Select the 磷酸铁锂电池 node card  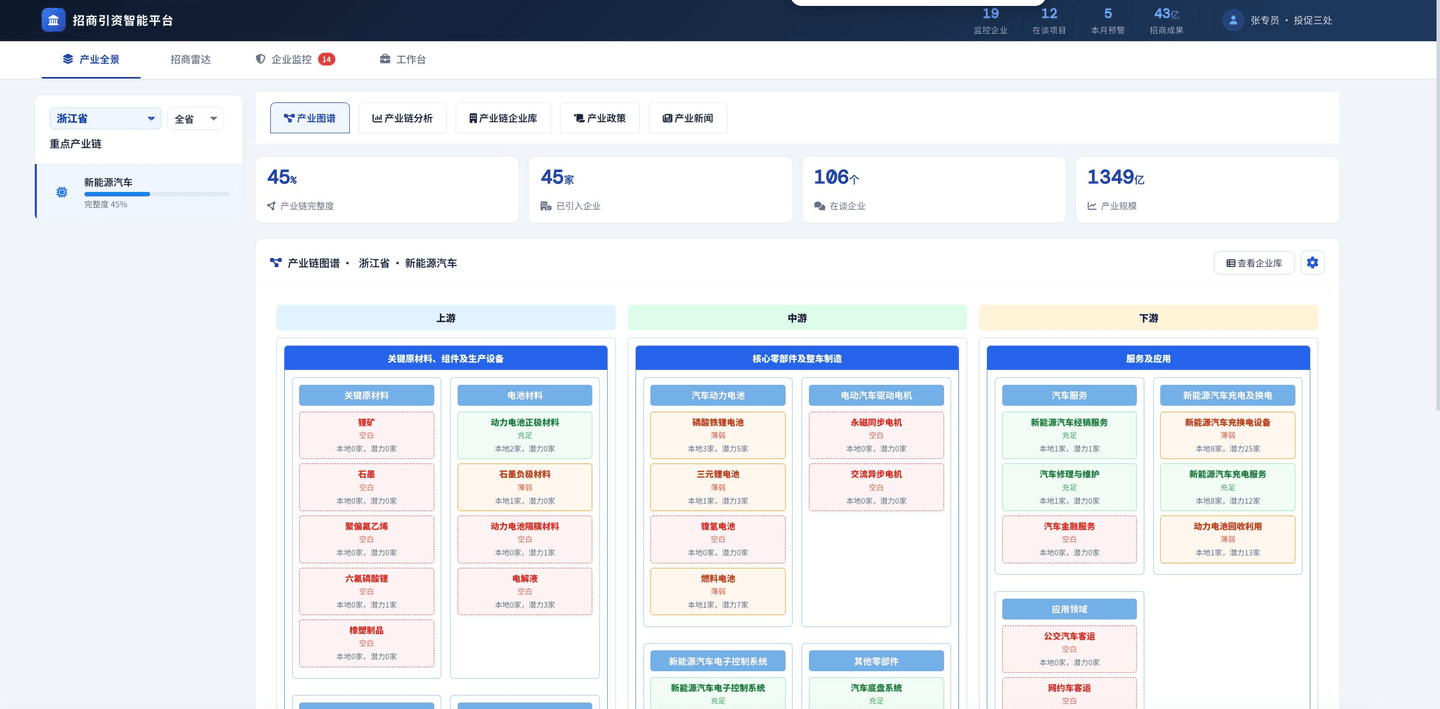(717, 435)
